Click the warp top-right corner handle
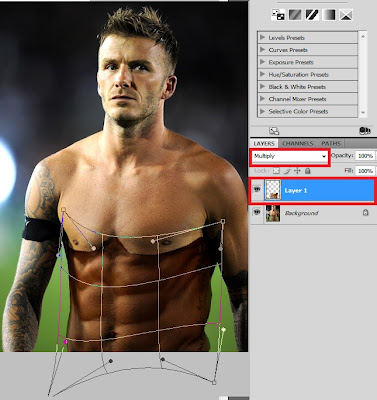The height and width of the screenshot is (400, 377). [x=223, y=221]
